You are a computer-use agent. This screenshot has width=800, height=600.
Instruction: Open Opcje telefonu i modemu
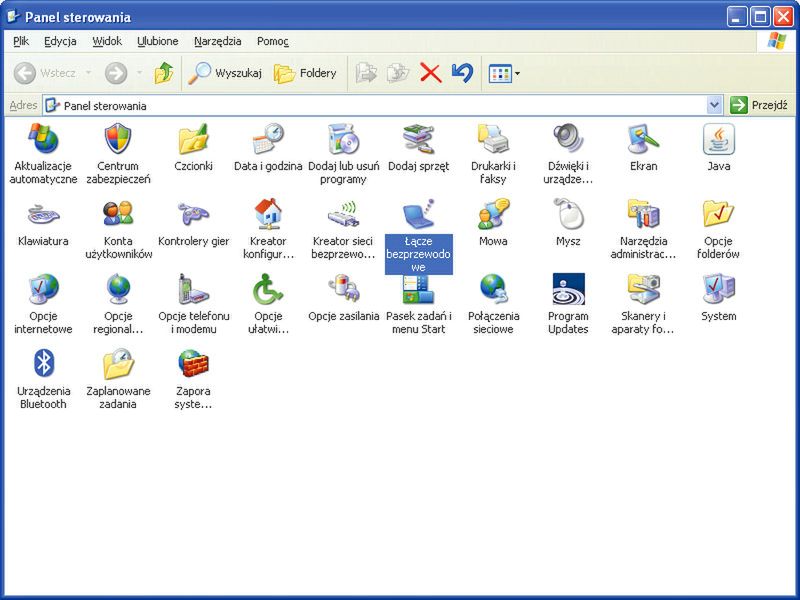(193, 303)
